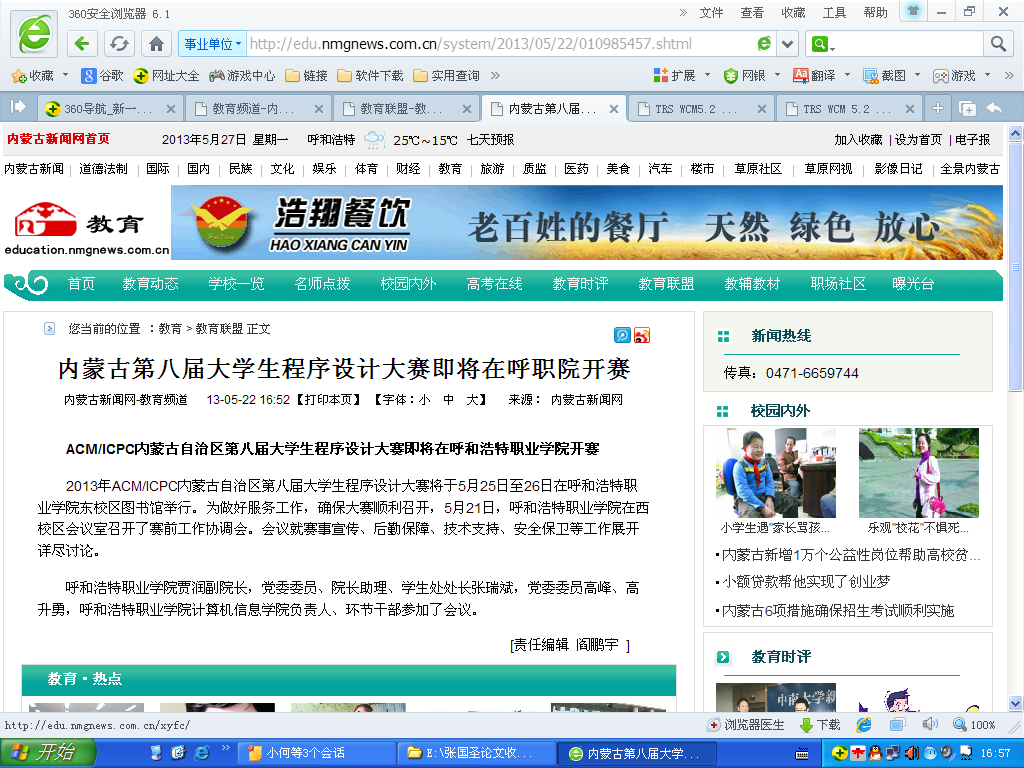Toggle the sidebar panel arrow beside the tabs
This screenshot has width=1024, height=768.
pos(17,107)
